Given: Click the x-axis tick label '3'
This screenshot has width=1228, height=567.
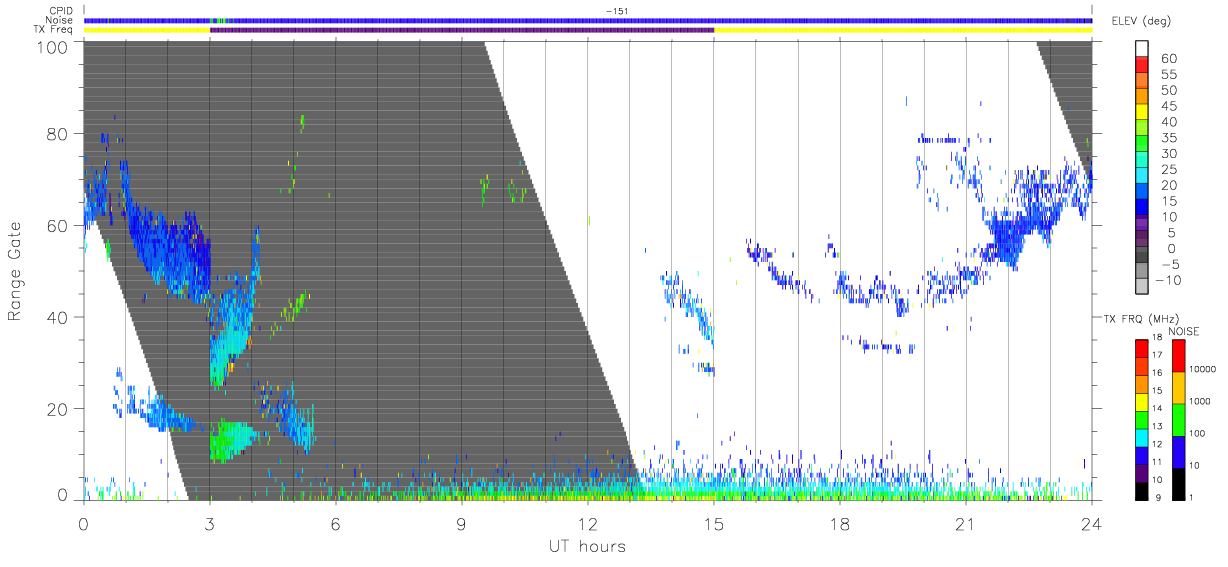Looking at the screenshot, I should point(209,524).
